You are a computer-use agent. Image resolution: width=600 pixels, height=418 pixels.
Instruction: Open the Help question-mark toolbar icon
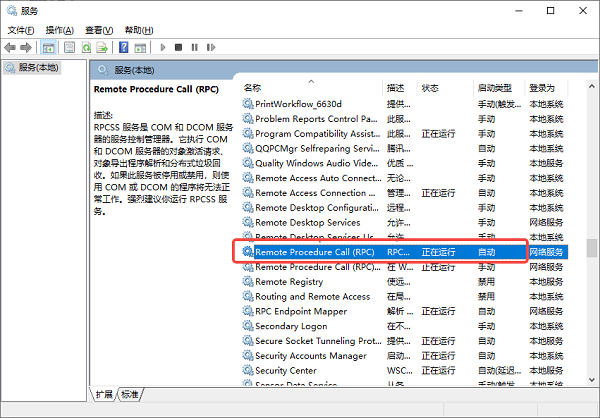pyautogui.click(x=124, y=47)
